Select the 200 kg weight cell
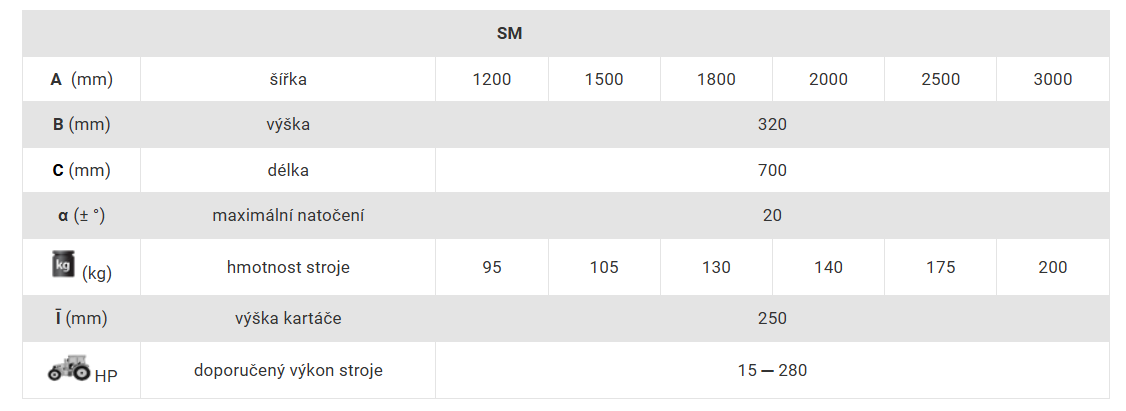The image size is (1126, 411). [x=1052, y=267]
